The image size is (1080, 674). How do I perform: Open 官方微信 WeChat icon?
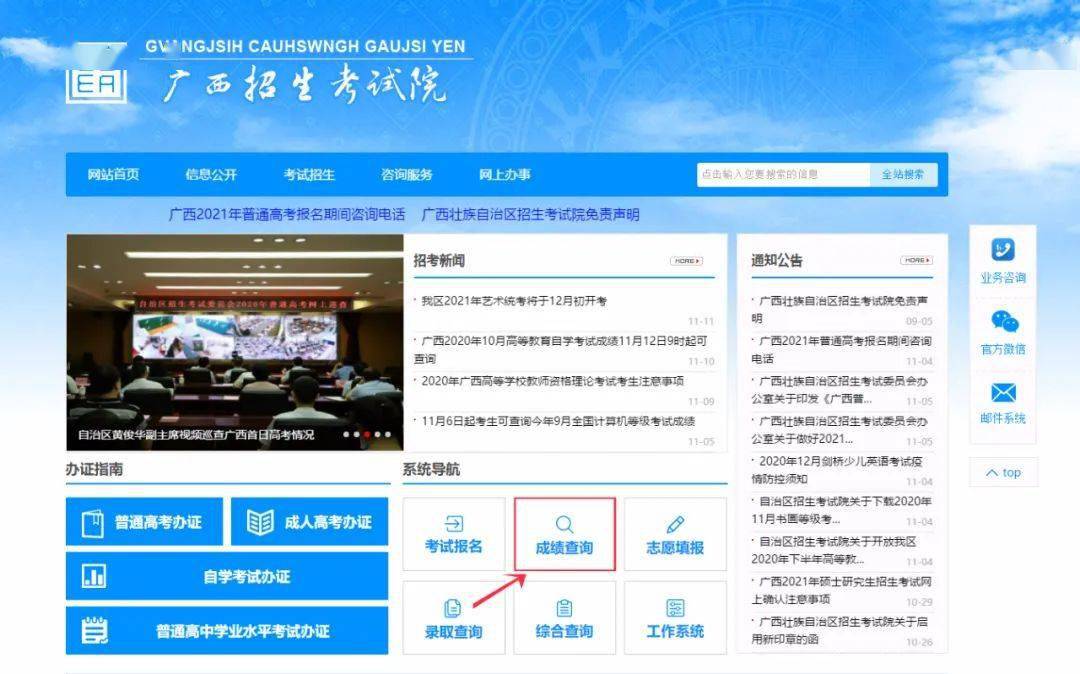click(1002, 322)
